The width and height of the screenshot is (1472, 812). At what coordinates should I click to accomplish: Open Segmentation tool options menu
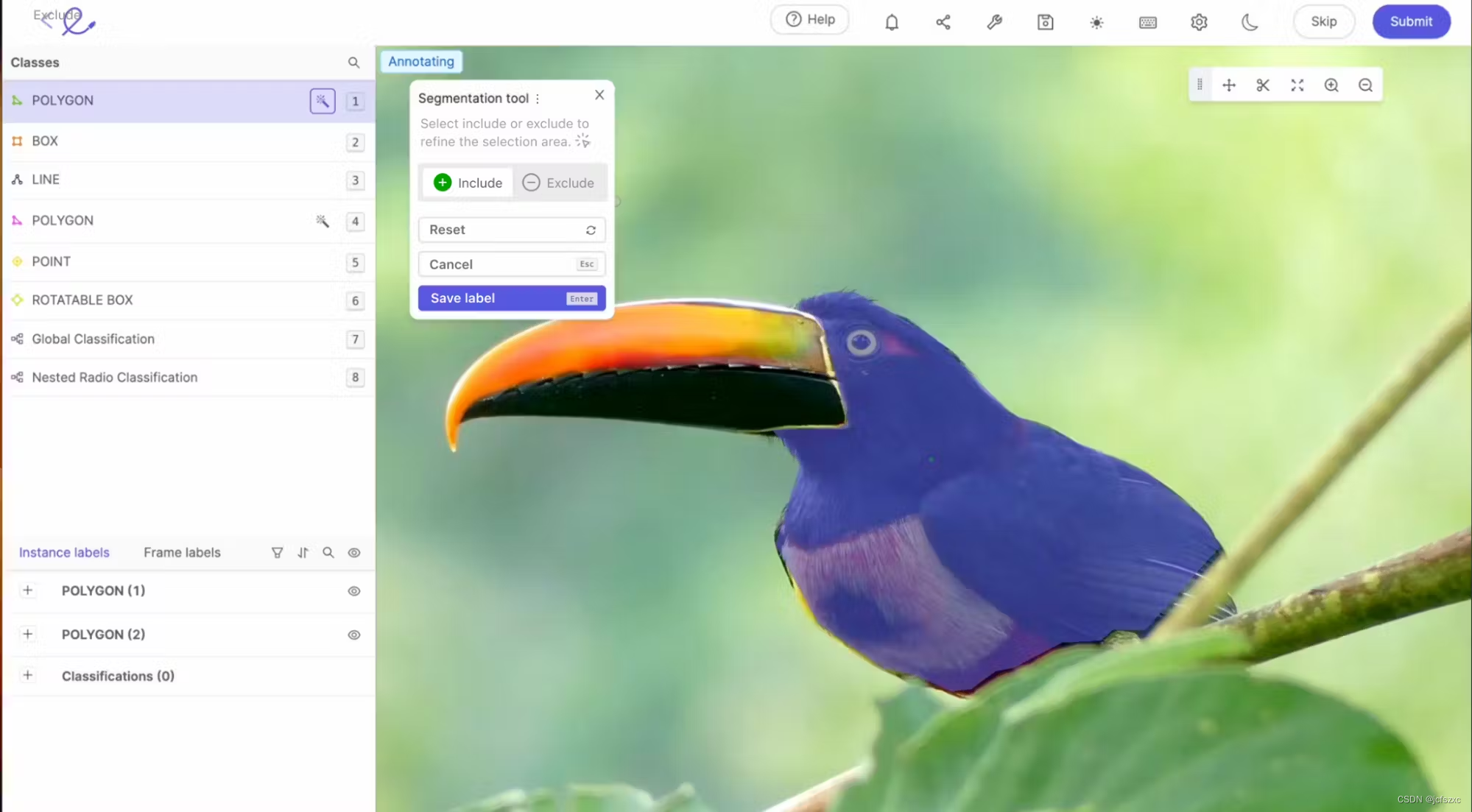538,99
